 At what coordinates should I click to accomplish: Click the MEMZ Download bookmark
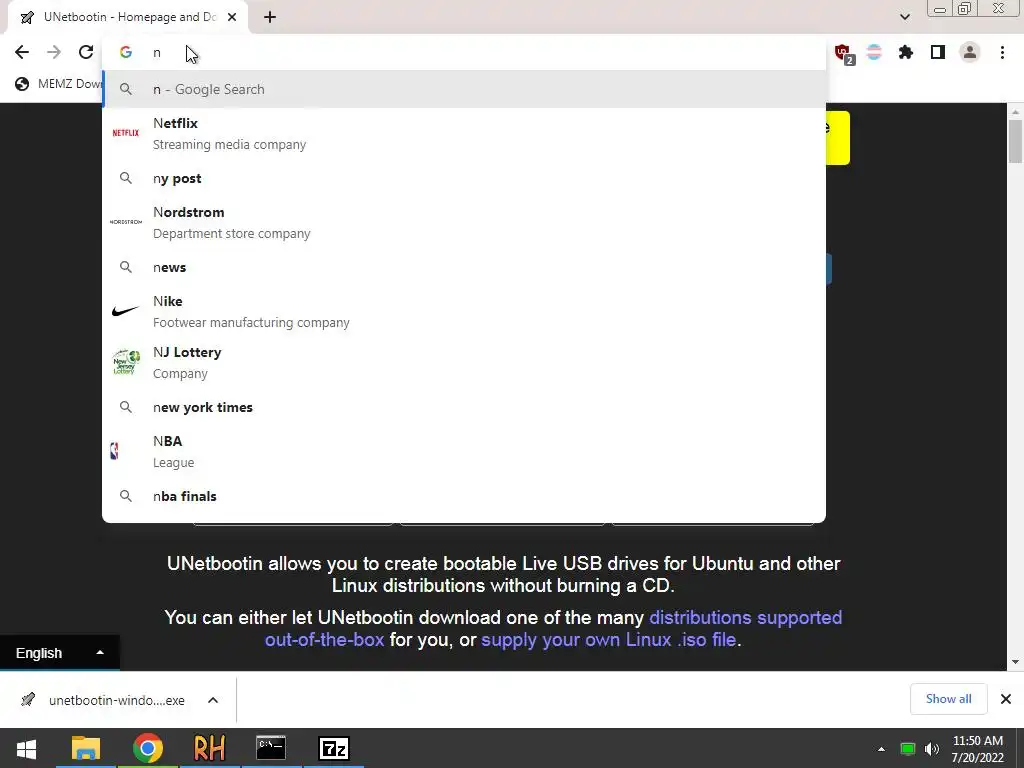[x=59, y=84]
